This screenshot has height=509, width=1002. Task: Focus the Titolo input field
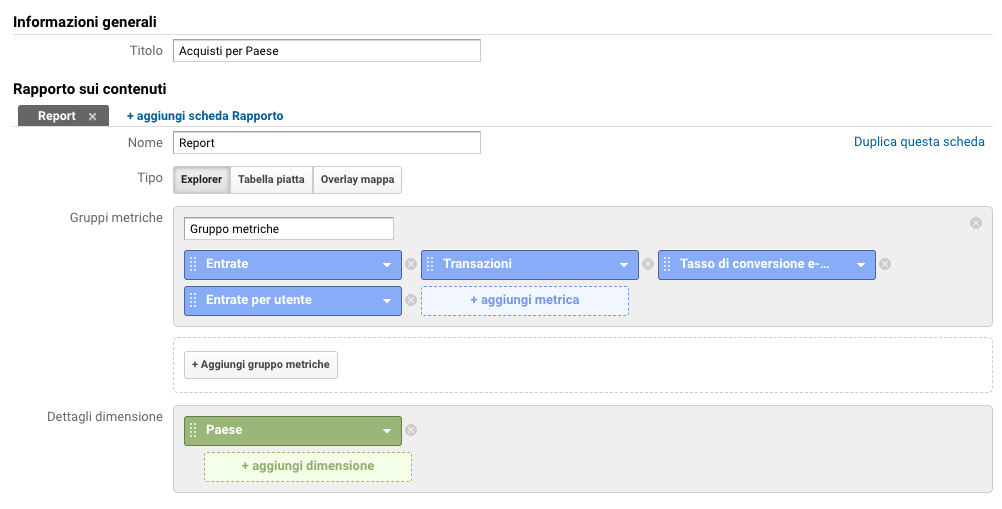327,51
